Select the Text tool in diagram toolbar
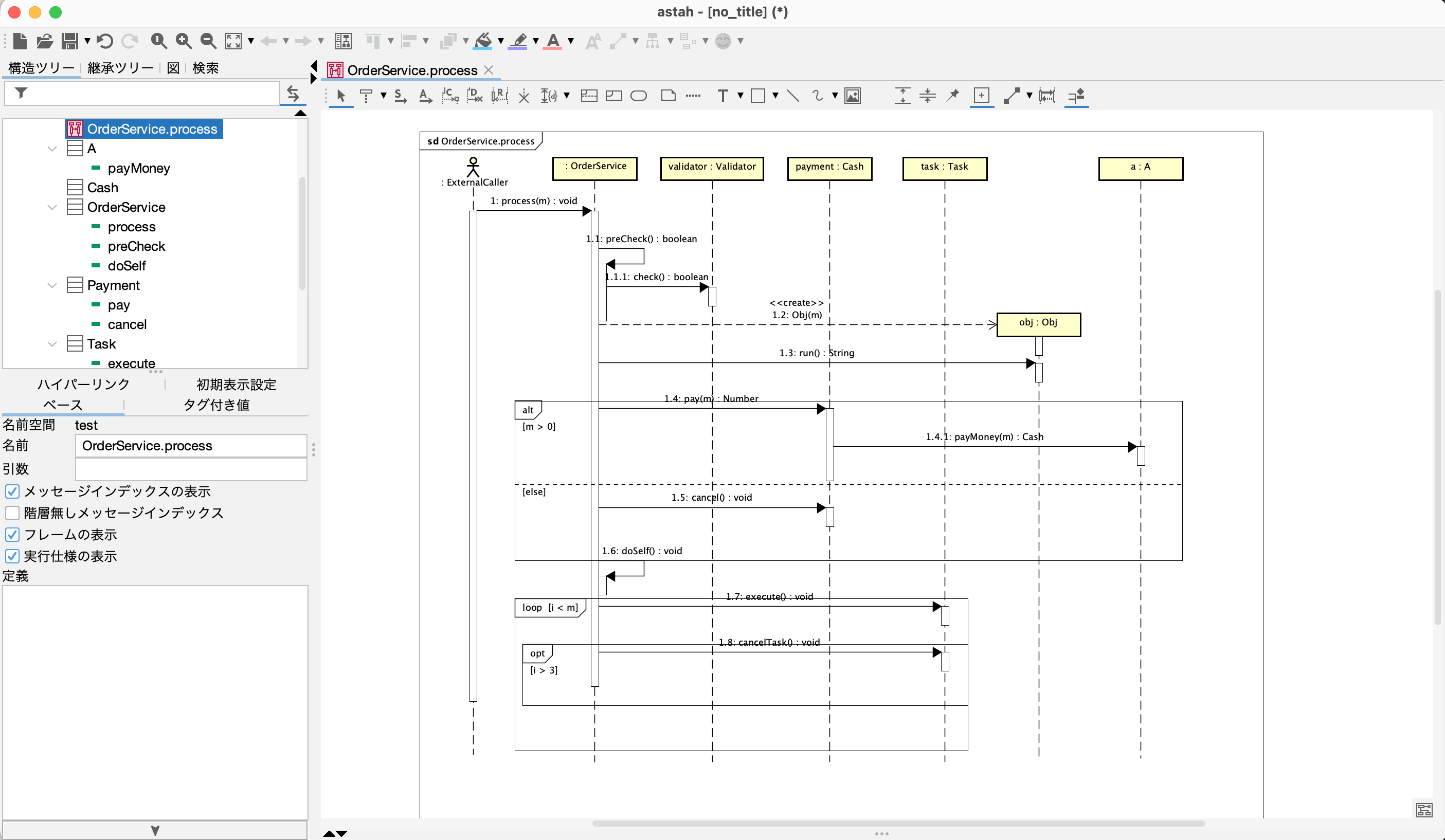Image resolution: width=1445 pixels, height=840 pixels. 722,96
